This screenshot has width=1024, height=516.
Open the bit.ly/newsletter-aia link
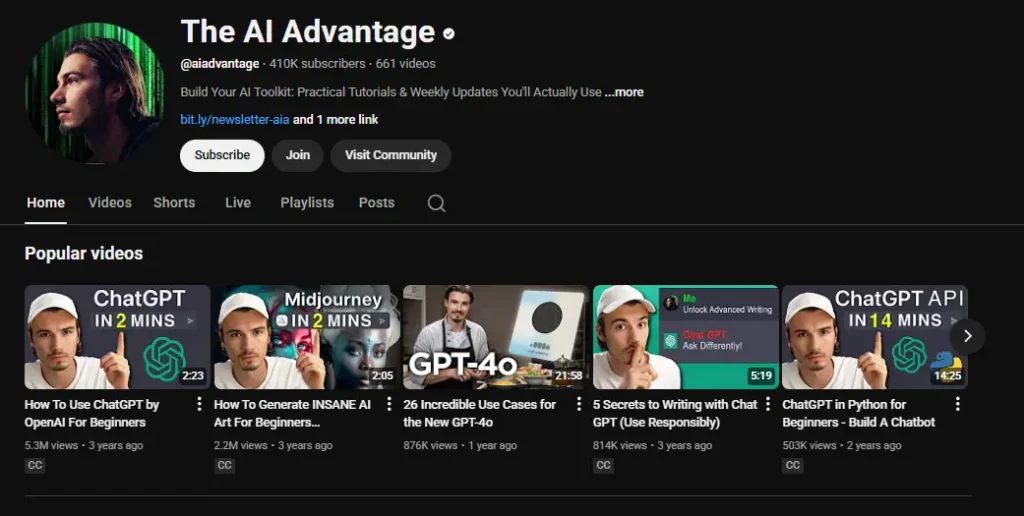234,120
